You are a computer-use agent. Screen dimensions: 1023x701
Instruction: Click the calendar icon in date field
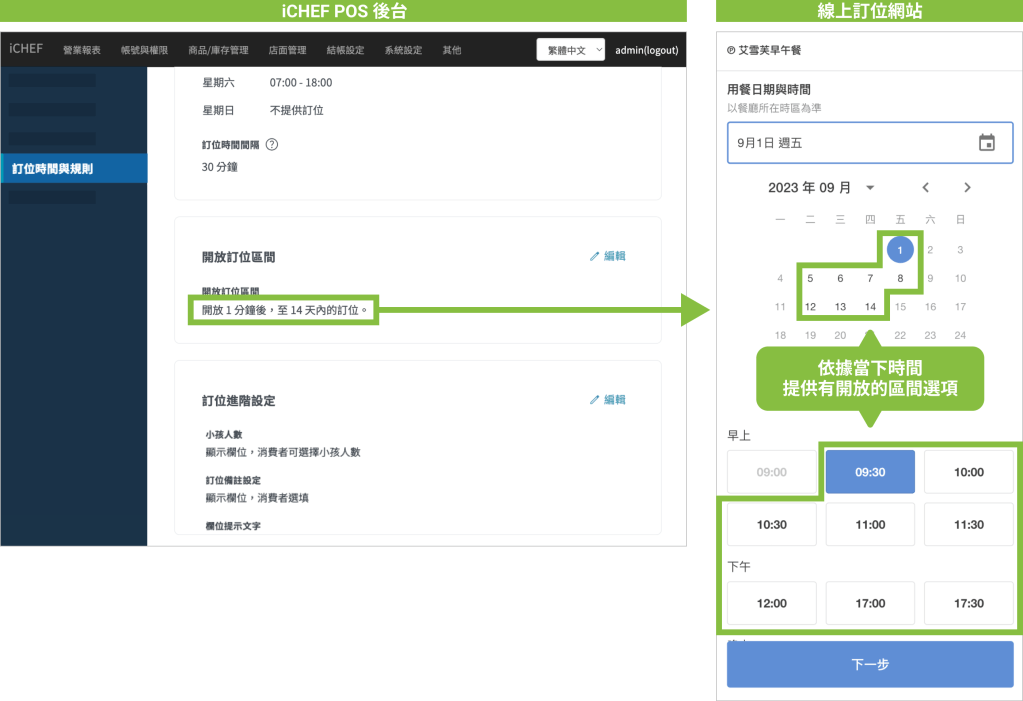click(x=986, y=143)
